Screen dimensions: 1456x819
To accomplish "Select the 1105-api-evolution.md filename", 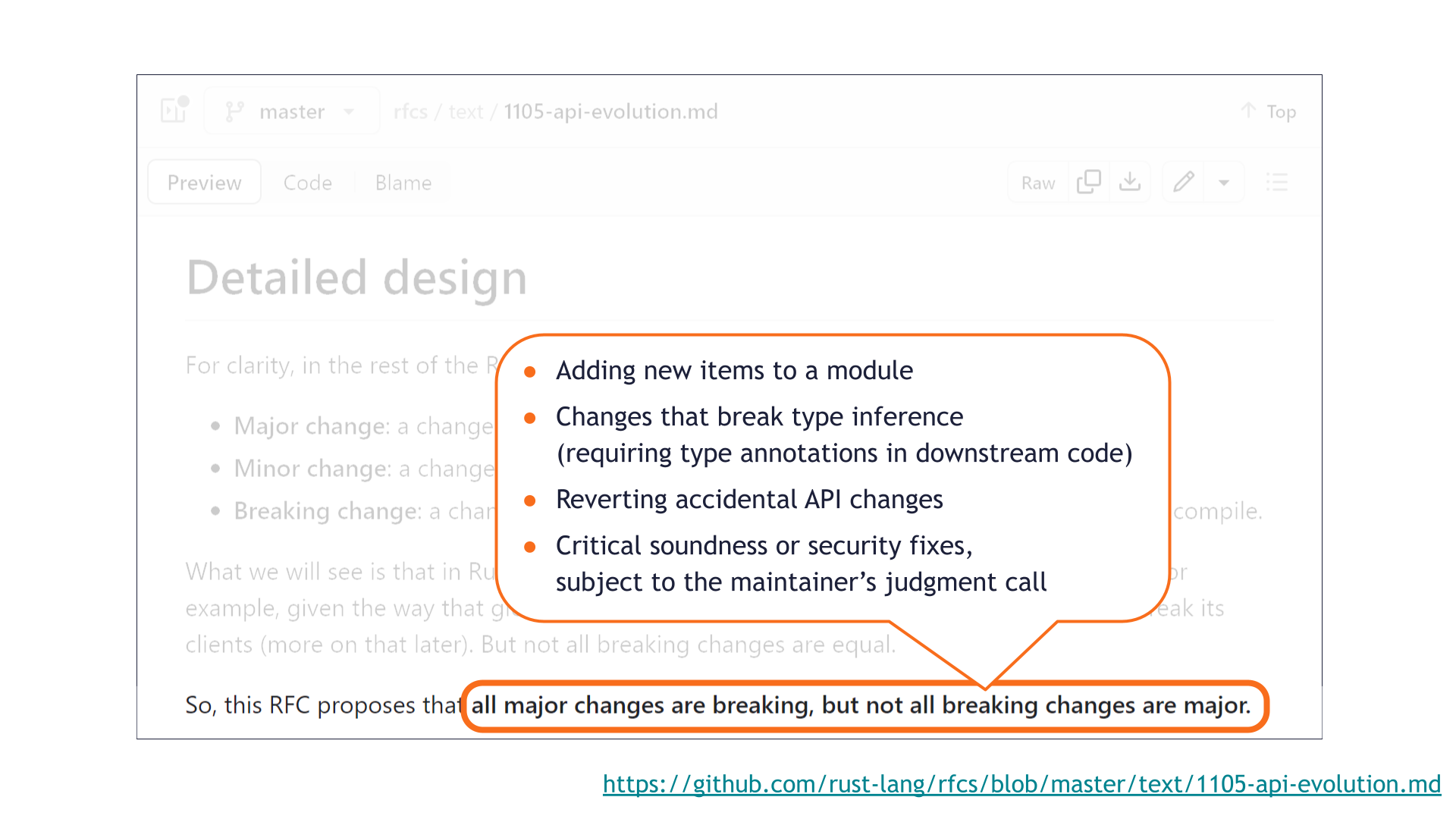I will tap(610, 111).
